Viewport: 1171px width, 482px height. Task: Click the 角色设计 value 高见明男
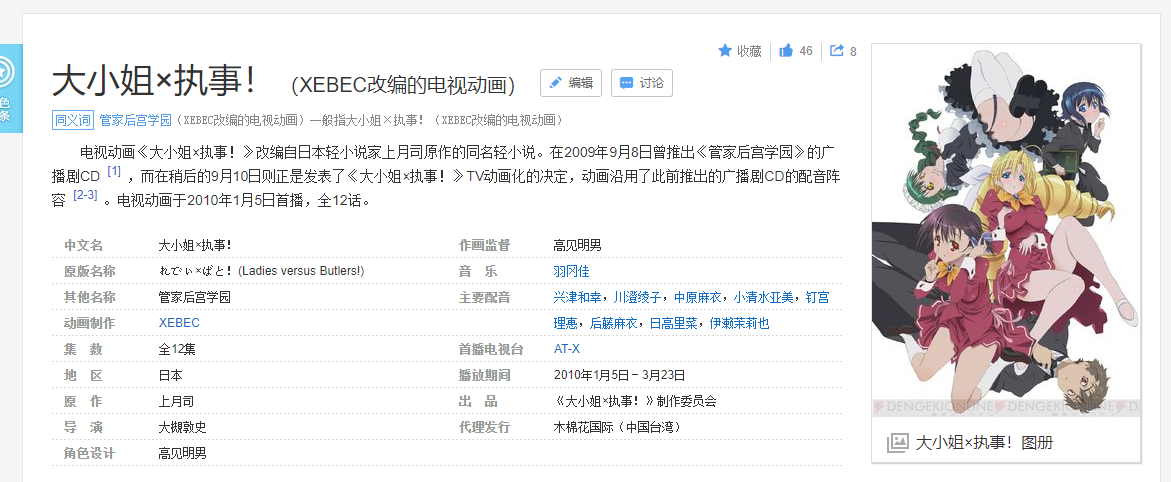click(182, 453)
